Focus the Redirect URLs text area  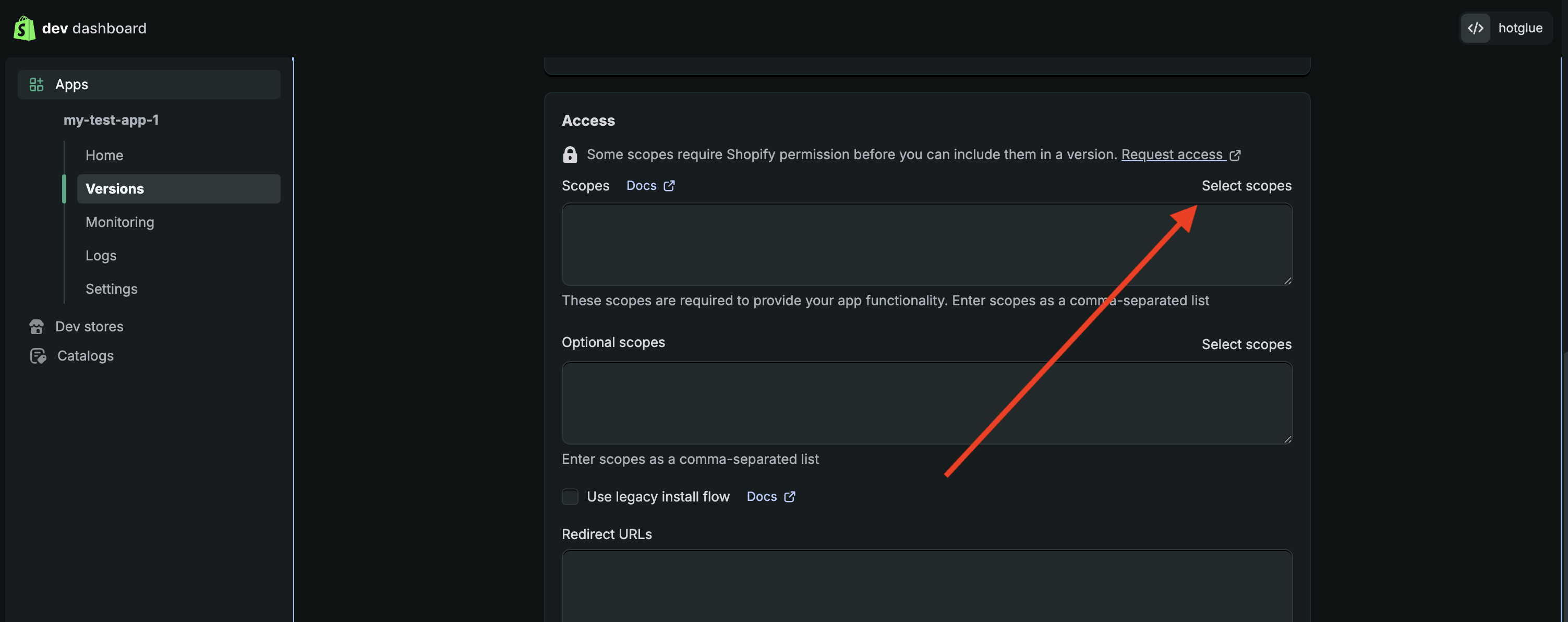(926, 585)
